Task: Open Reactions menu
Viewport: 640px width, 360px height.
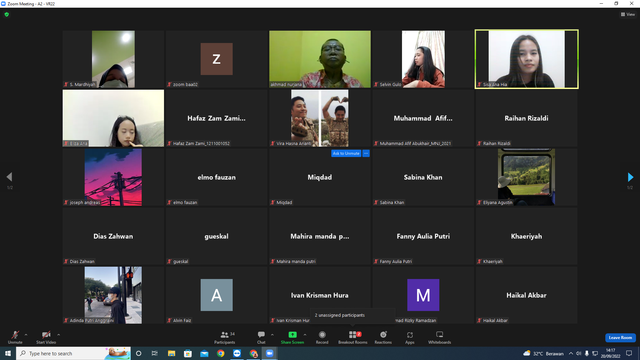Action: tap(383, 337)
